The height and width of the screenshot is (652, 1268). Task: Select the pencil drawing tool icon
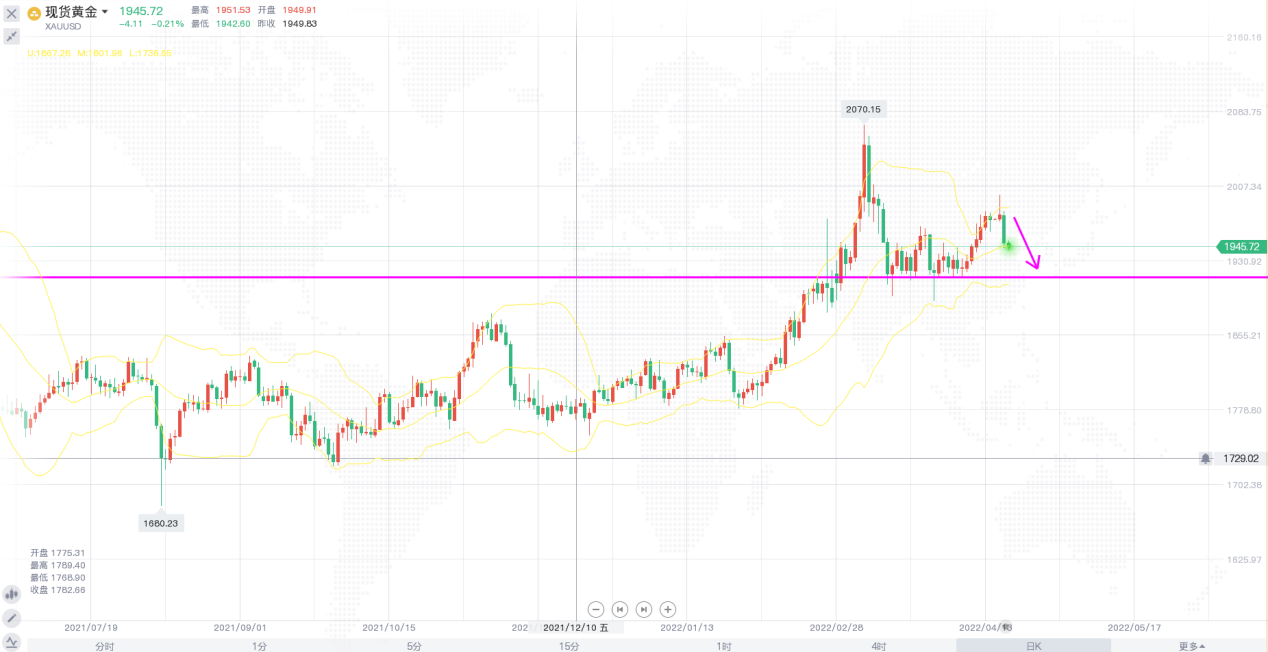(x=12, y=618)
